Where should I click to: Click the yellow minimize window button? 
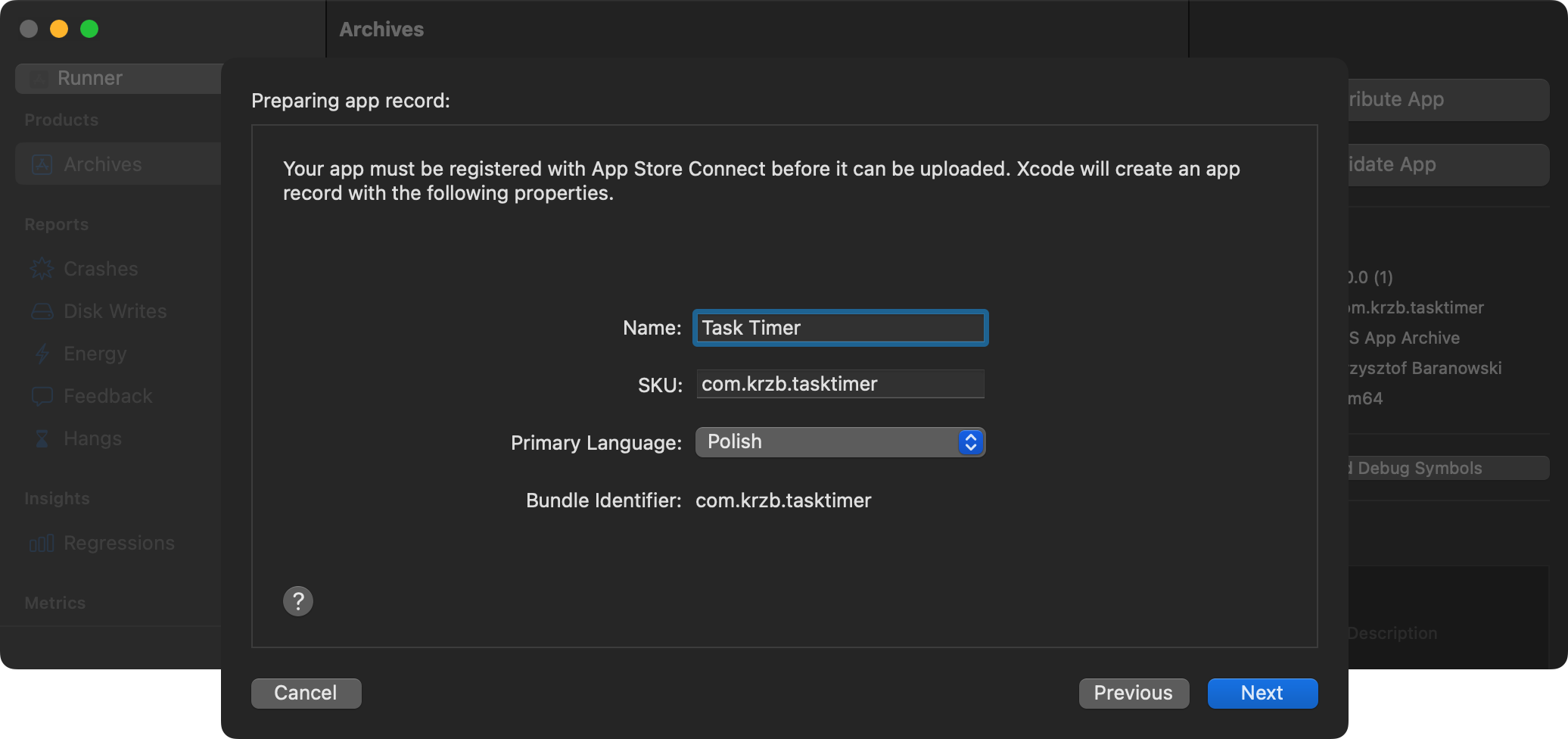[x=59, y=29]
